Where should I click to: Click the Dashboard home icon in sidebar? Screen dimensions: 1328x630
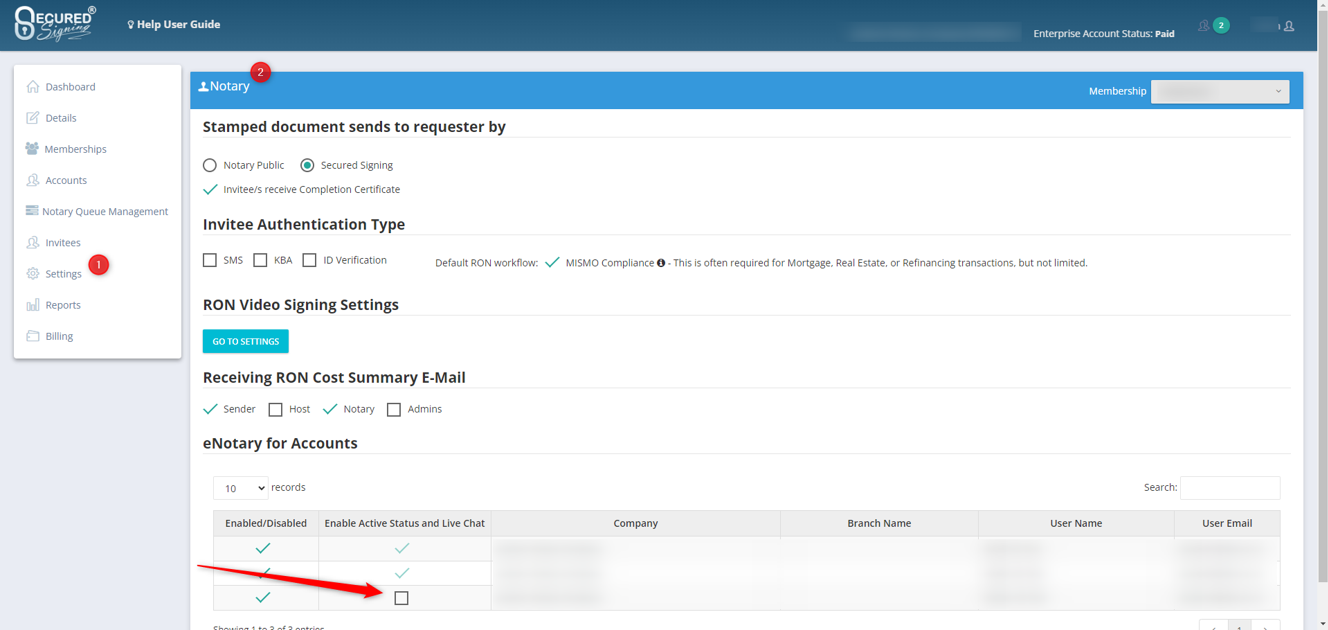coord(33,87)
